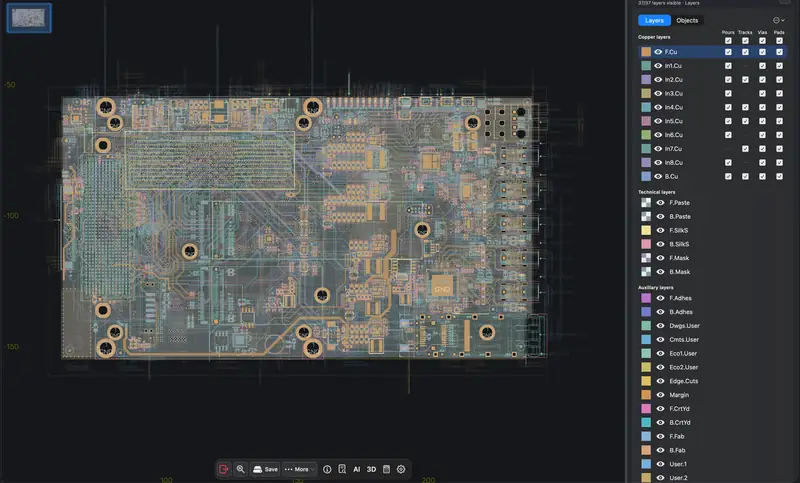This screenshot has height=483, width=800.
Task: Hide the B.Cu layer via eye icon
Action: tap(658, 176)
